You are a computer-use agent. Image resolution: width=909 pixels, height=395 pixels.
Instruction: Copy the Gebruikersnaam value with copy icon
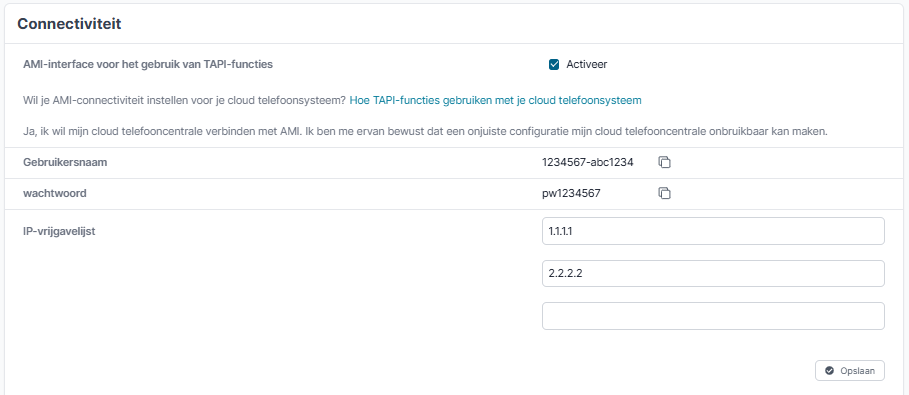[664, 162]
